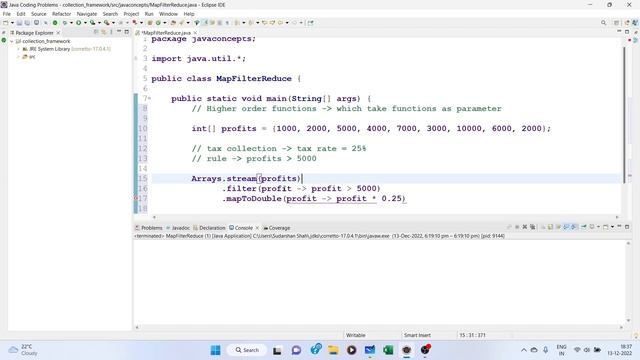
Task: Open the Debug dropdown arrow in the toolbar
Action: [71, 23]
